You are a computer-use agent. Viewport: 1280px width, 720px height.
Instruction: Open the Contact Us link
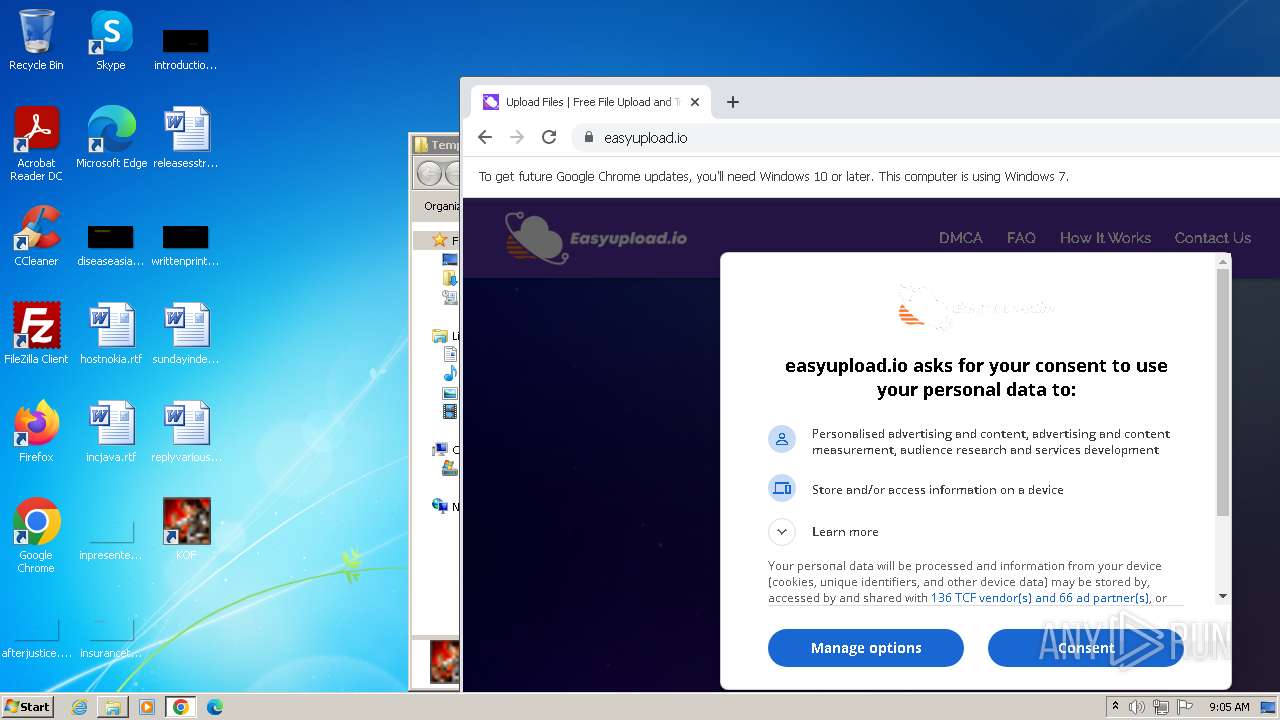pos(1213,238)
